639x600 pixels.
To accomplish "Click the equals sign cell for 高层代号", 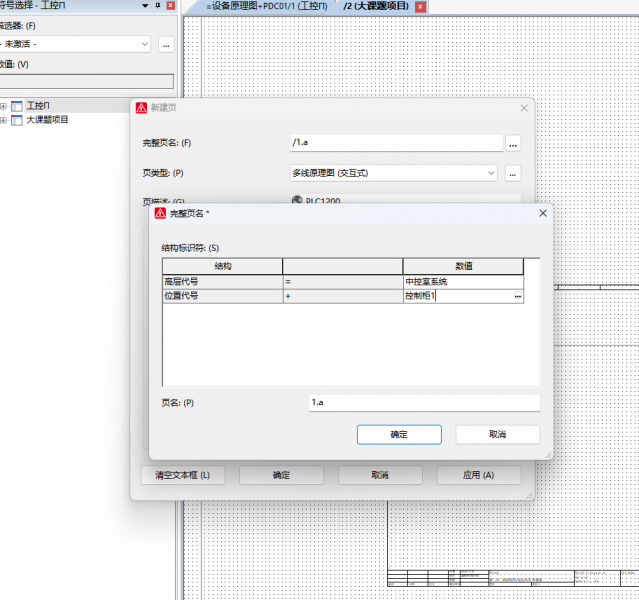I will [343, 282].
